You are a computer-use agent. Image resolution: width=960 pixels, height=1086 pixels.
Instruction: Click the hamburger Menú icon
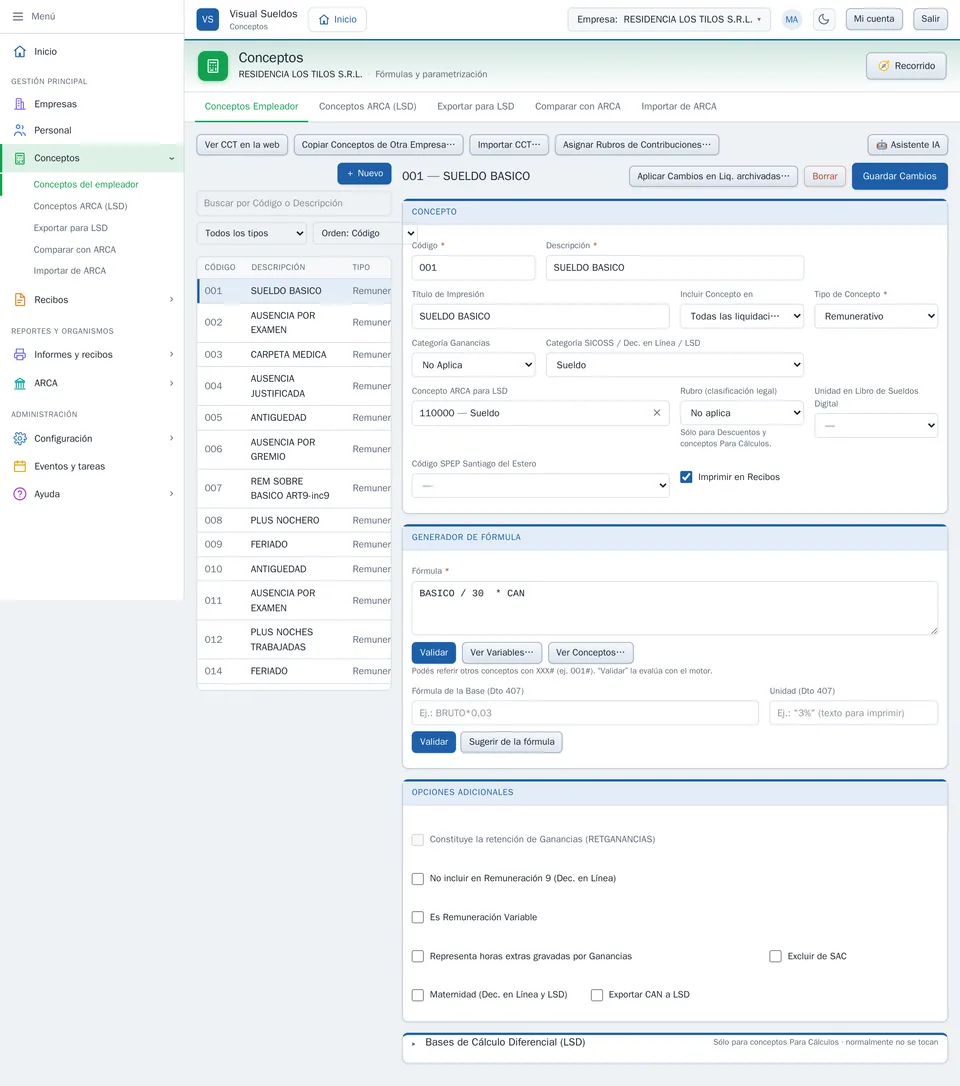point(18,16)
